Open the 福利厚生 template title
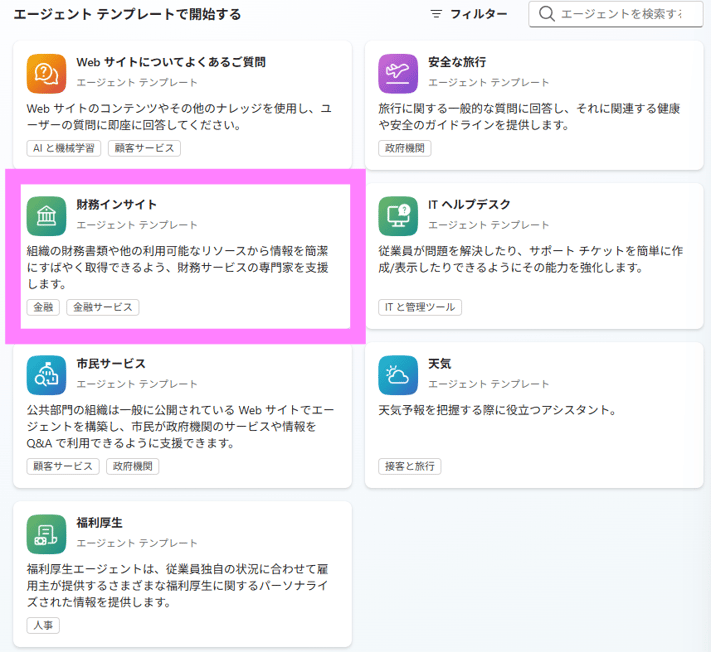The width and height of the screenshot is (711, 652). pos(99,523)
